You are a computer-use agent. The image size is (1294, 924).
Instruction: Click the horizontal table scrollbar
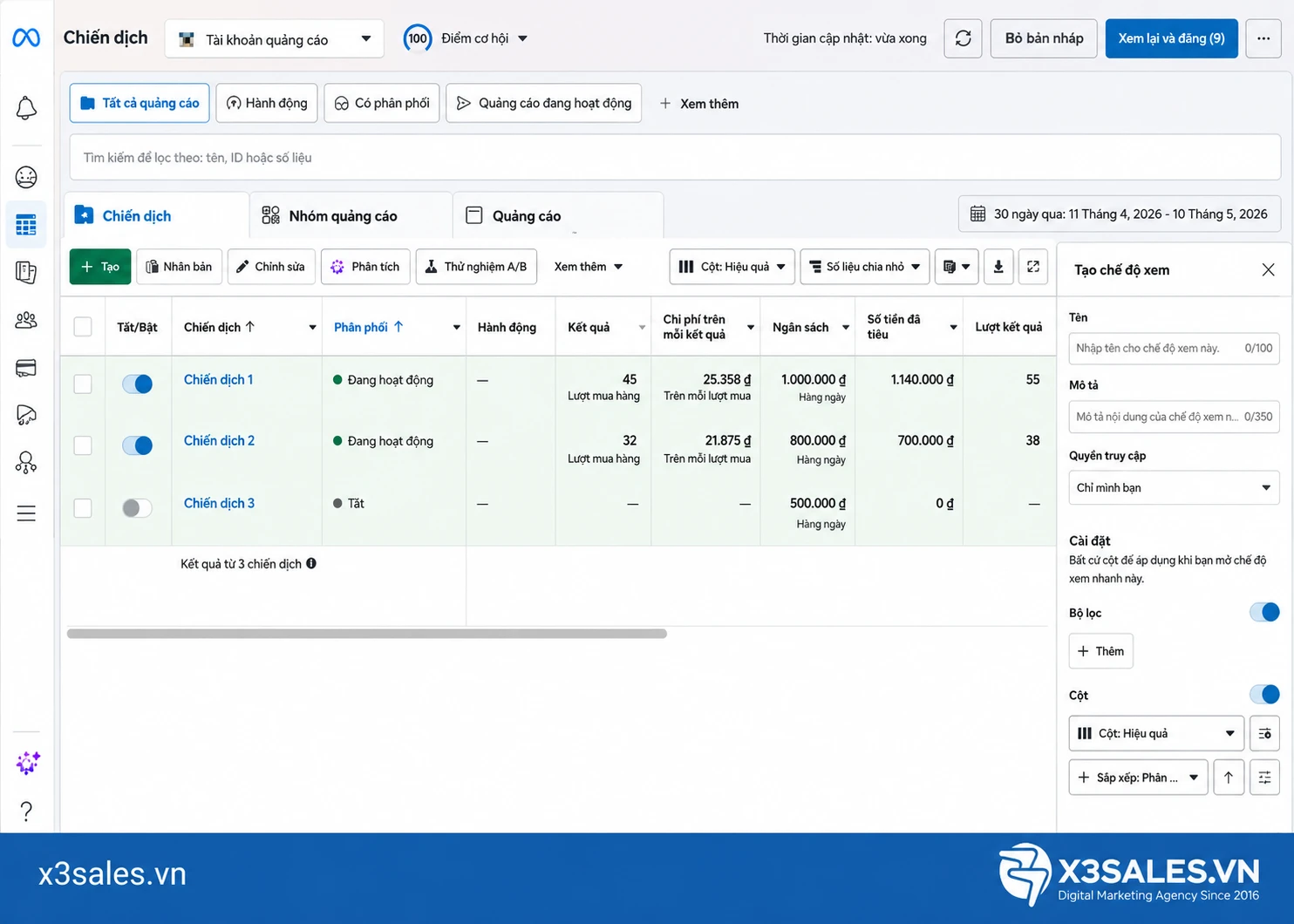tap(367, 634)
